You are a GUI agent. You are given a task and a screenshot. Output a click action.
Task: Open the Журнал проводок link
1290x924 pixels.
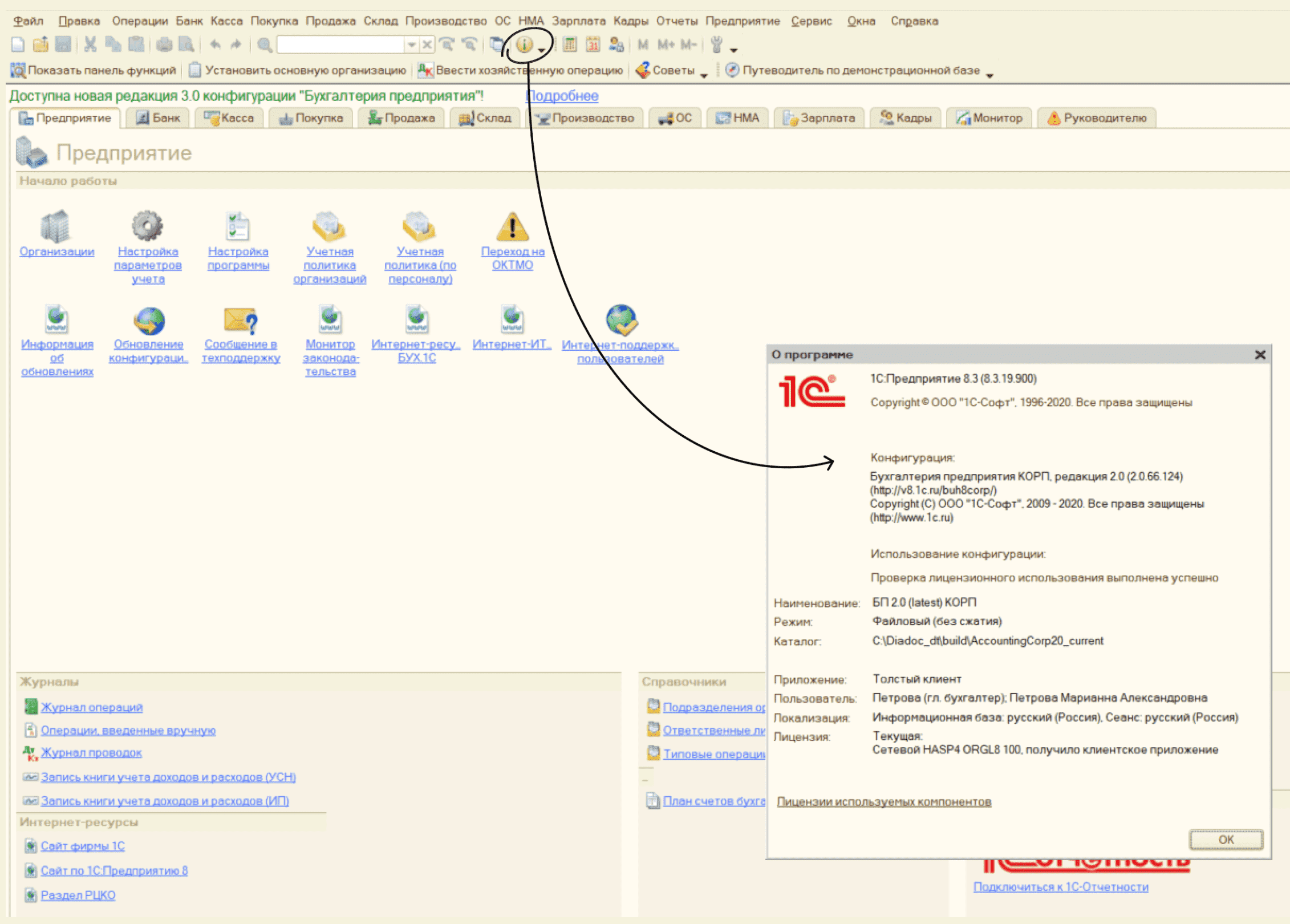point(91,752)
